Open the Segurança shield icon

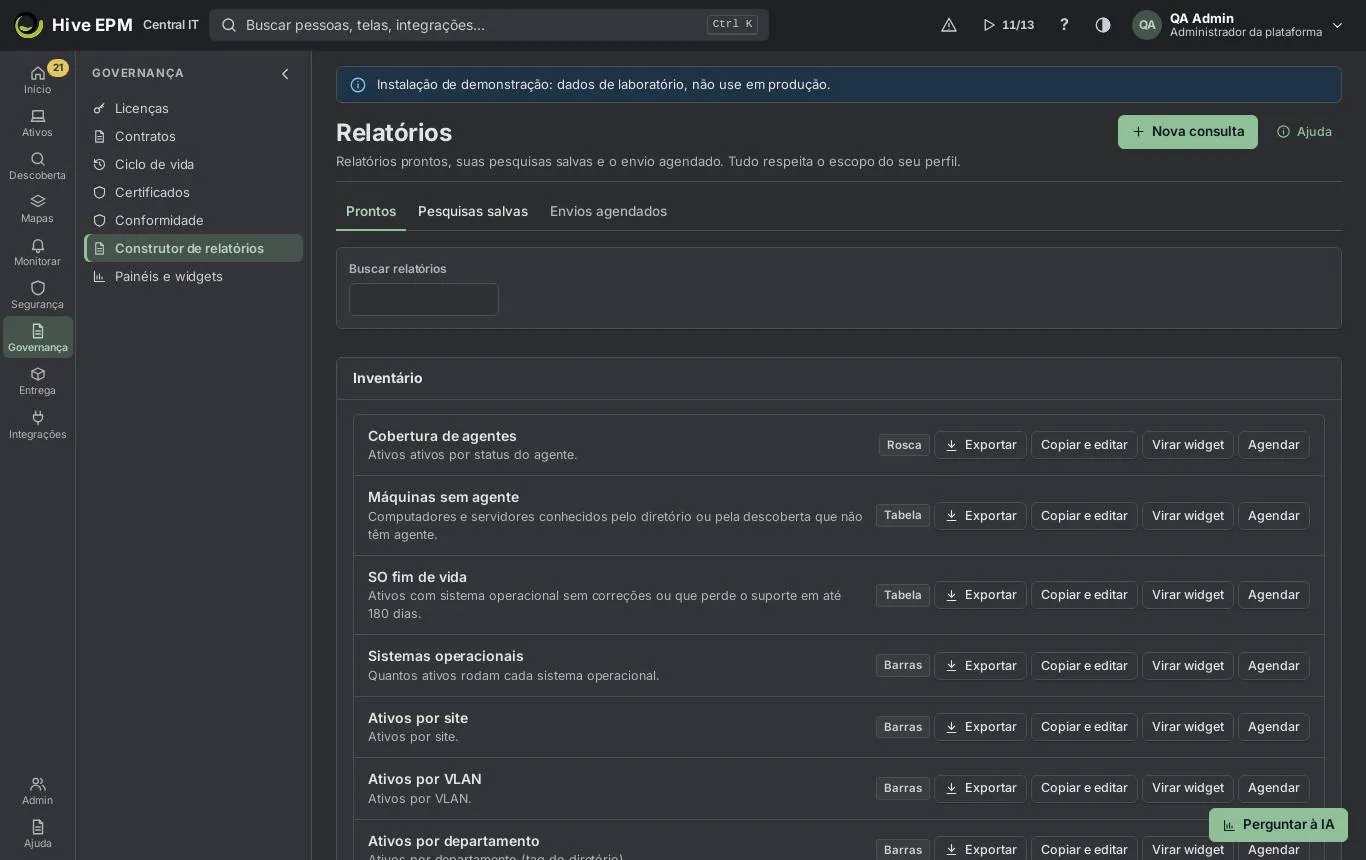[37, 295]
